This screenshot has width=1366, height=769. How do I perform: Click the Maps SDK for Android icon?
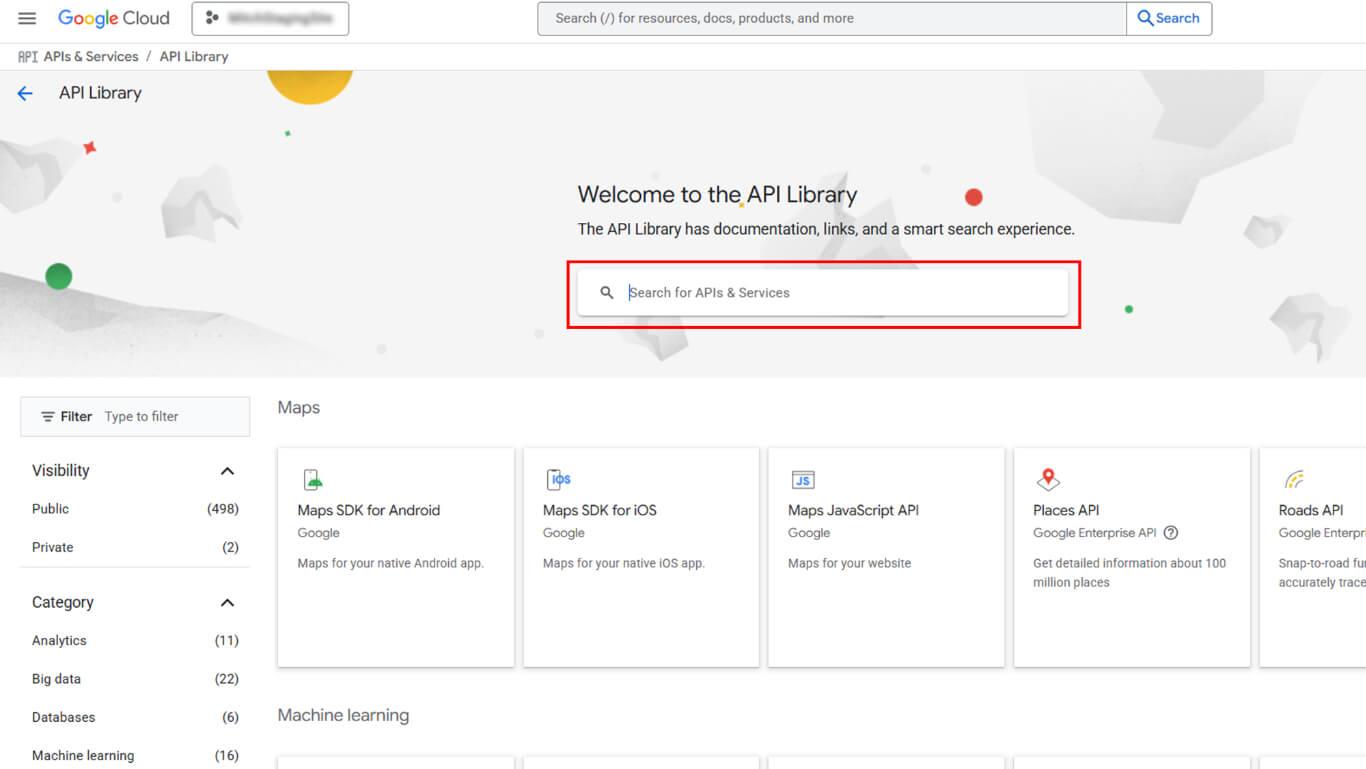coord(313,480)
